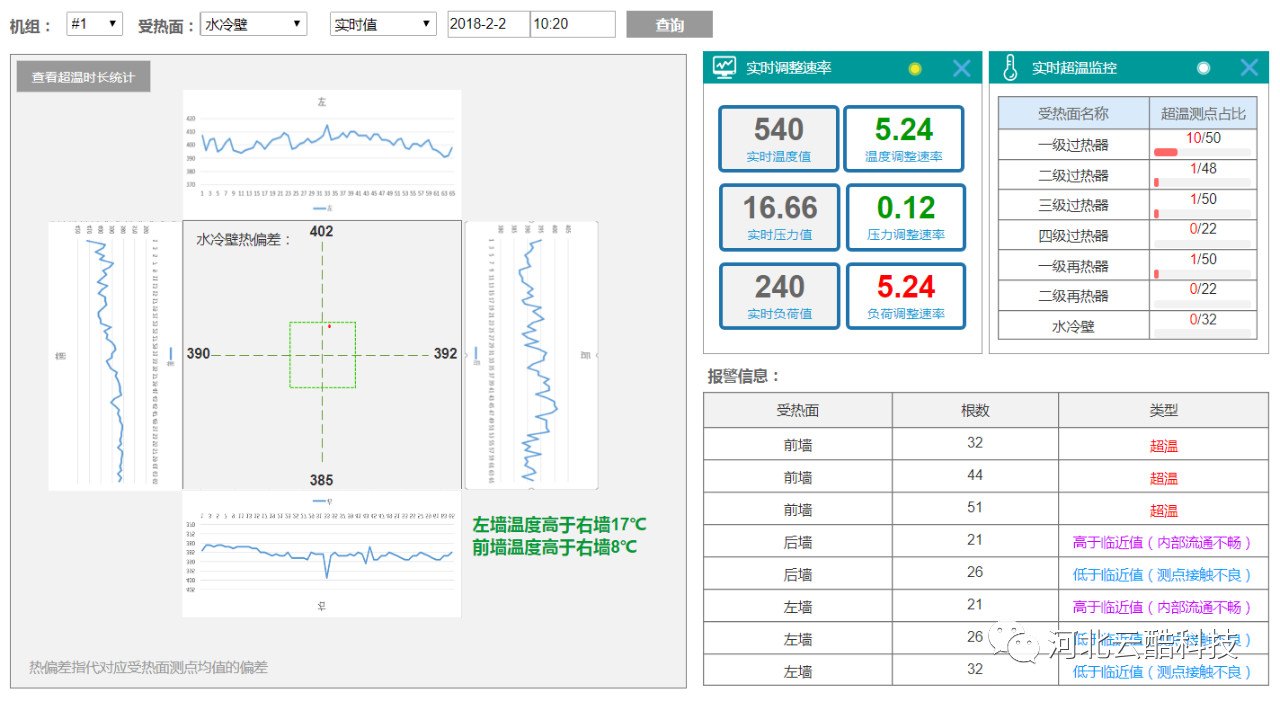
Task: Click the date field showing 2018-2-2
Action: click(x=488, y=24)
